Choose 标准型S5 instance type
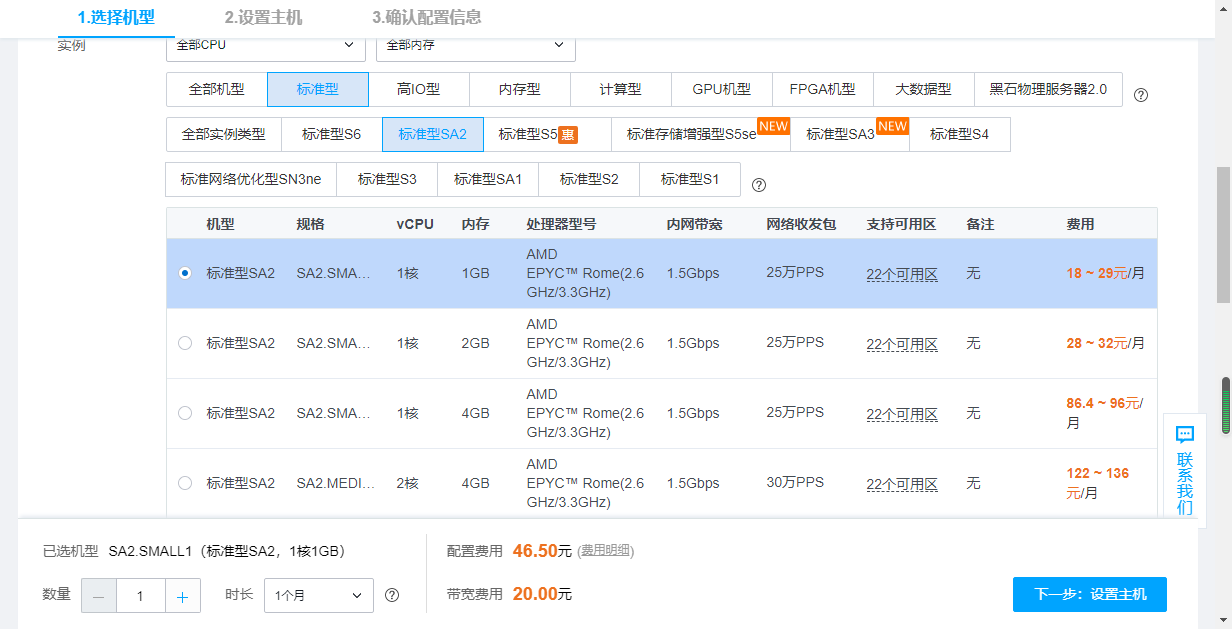Screen dimensions: 1232x629 tap(547, 134)
